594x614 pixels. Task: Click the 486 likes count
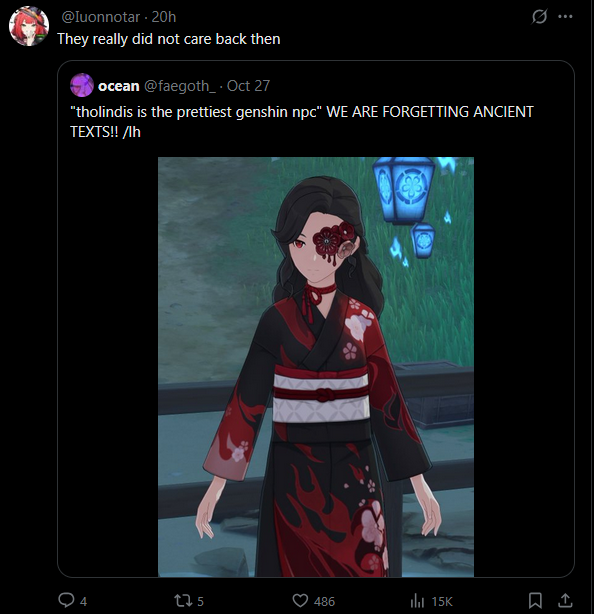(x=324, y=601)
